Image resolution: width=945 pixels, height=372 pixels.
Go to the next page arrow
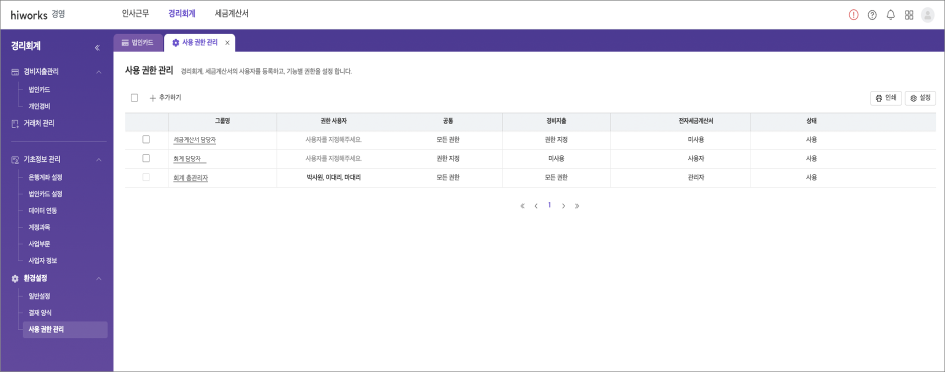[564, 206]
